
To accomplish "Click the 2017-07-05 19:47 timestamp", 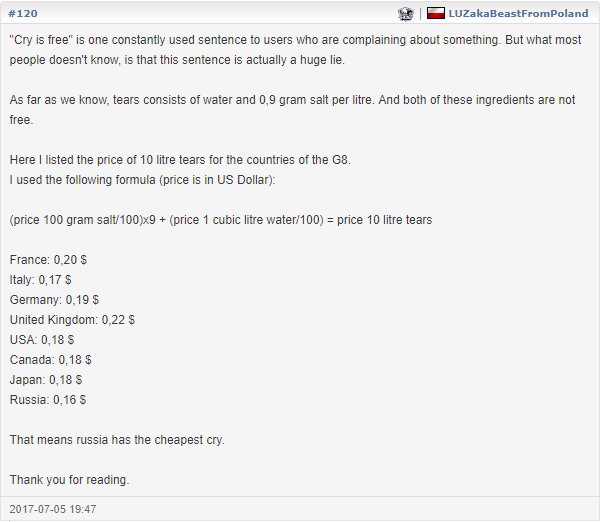I will pyautogui.click(x=53, y=509).
